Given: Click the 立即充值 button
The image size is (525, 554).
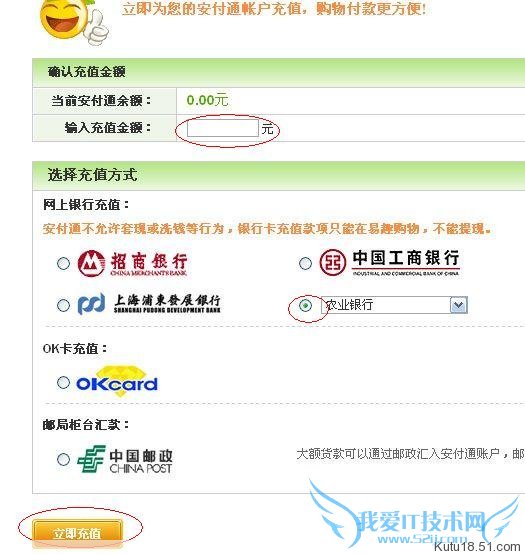Looking at the screenshot, I should (78, 533).
